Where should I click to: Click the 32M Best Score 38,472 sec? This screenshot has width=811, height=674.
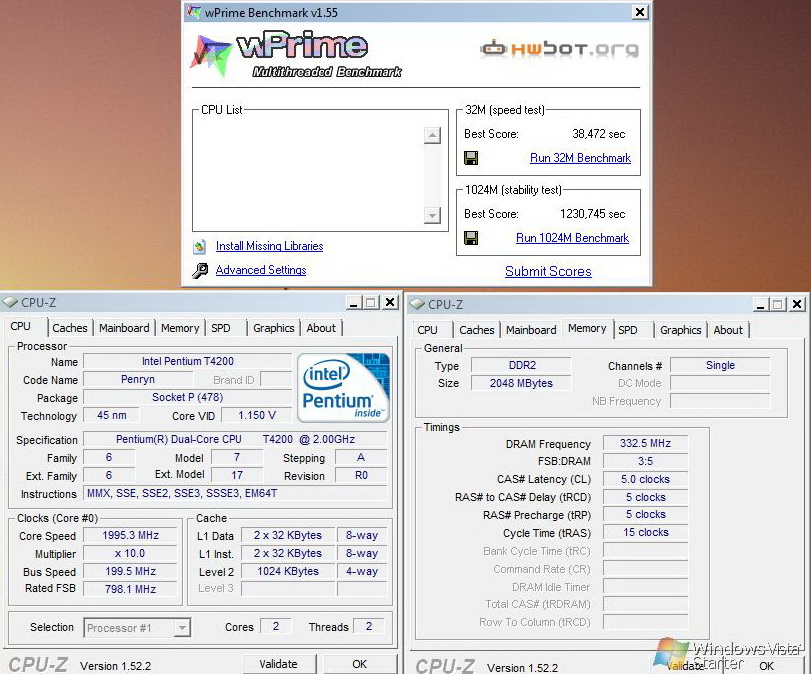coord(598,134)
